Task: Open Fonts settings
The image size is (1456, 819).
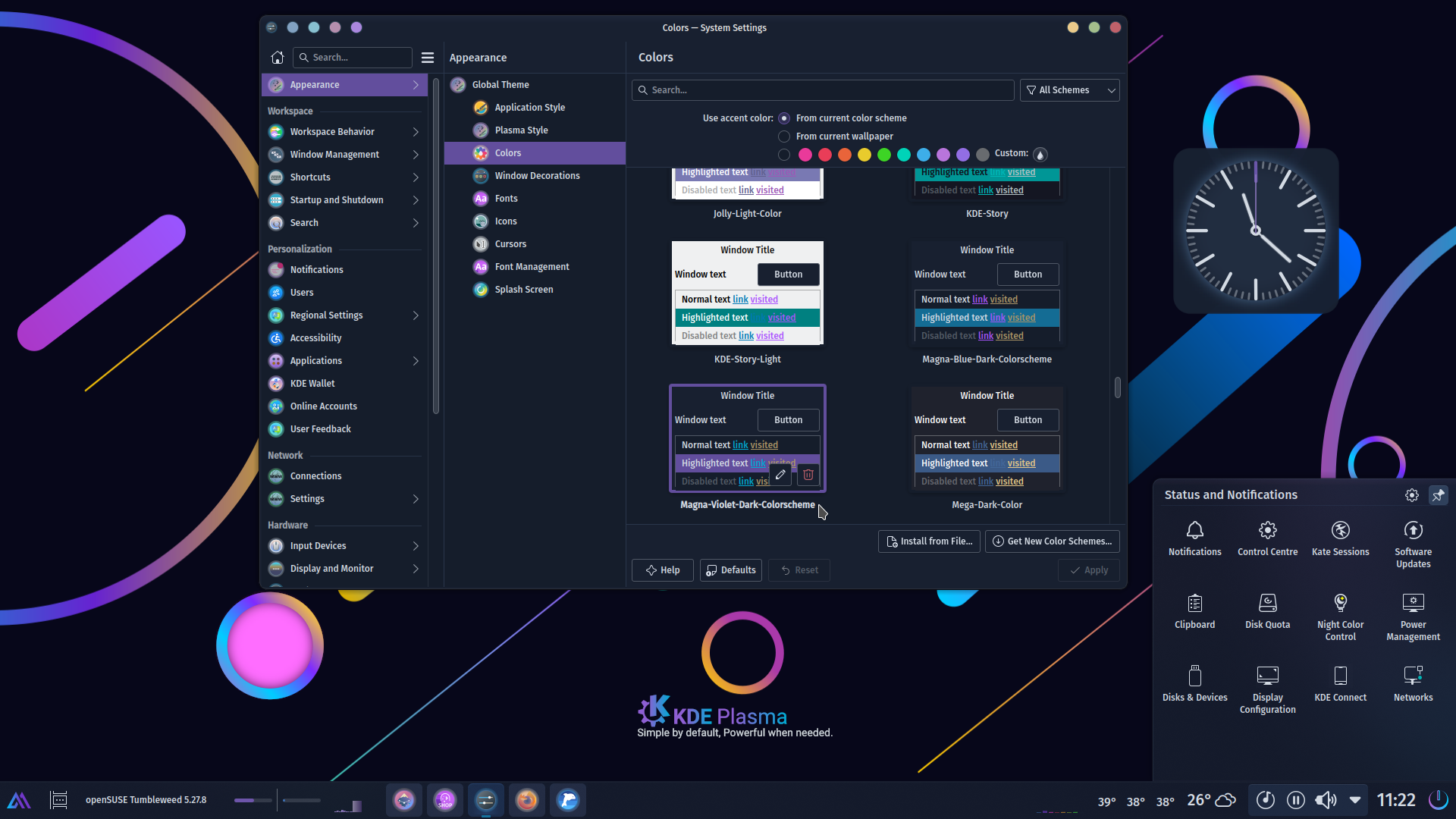Action: pyautogui.click(x=535, y=199)
